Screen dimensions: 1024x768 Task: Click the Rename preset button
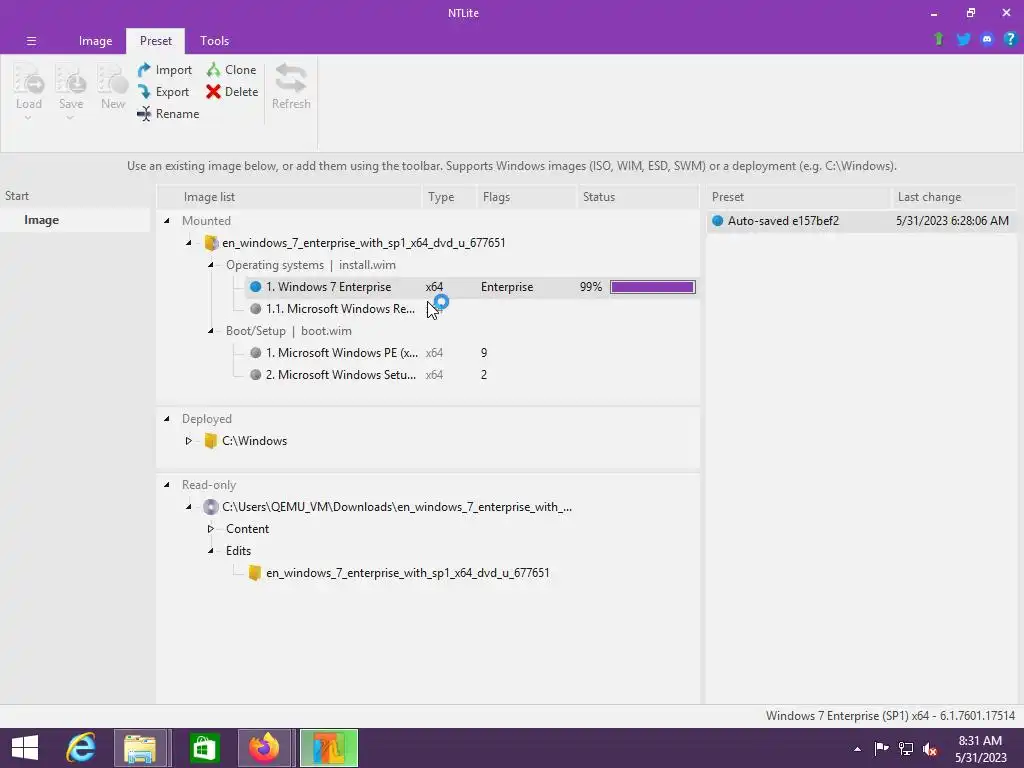(168, 114)
